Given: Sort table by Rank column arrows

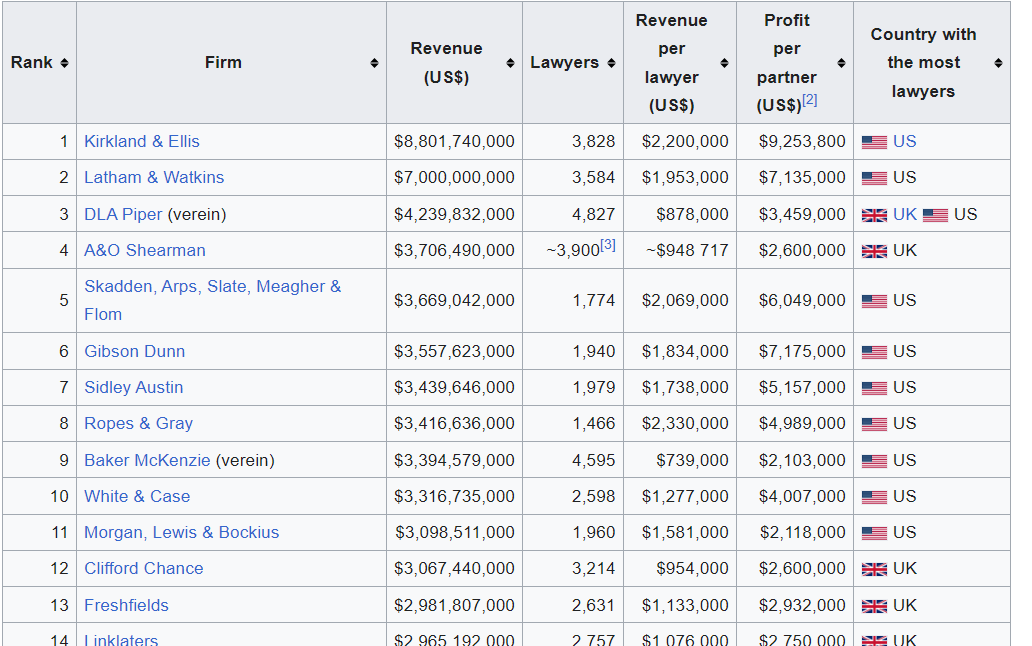Looking at the screenshot, I should click(64, 63).
